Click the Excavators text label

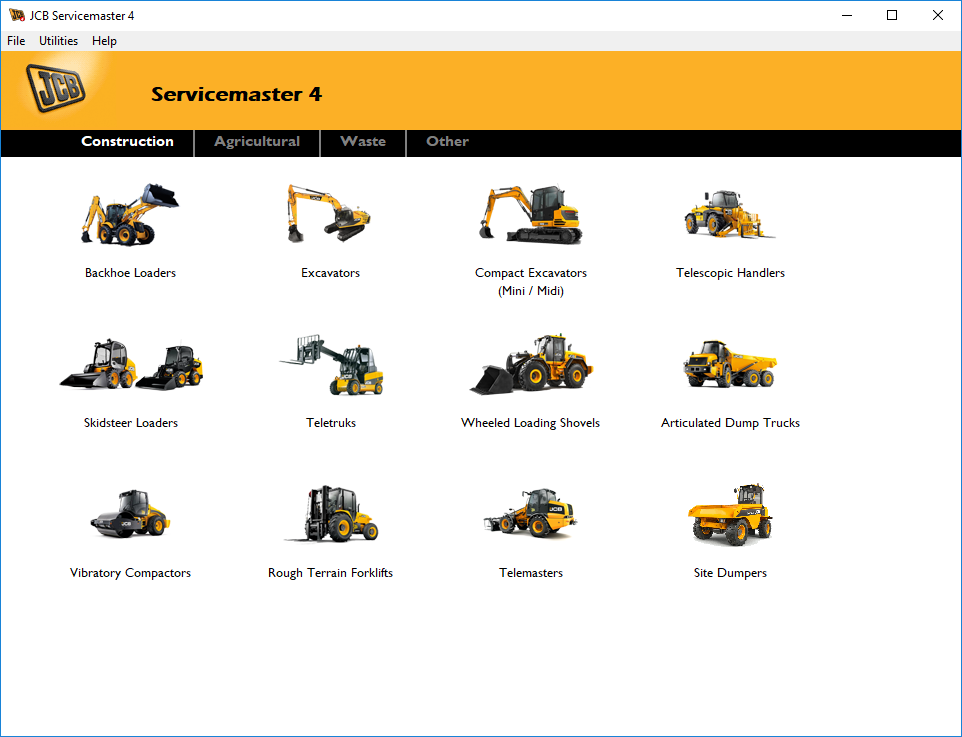click(x=330, y=272)
